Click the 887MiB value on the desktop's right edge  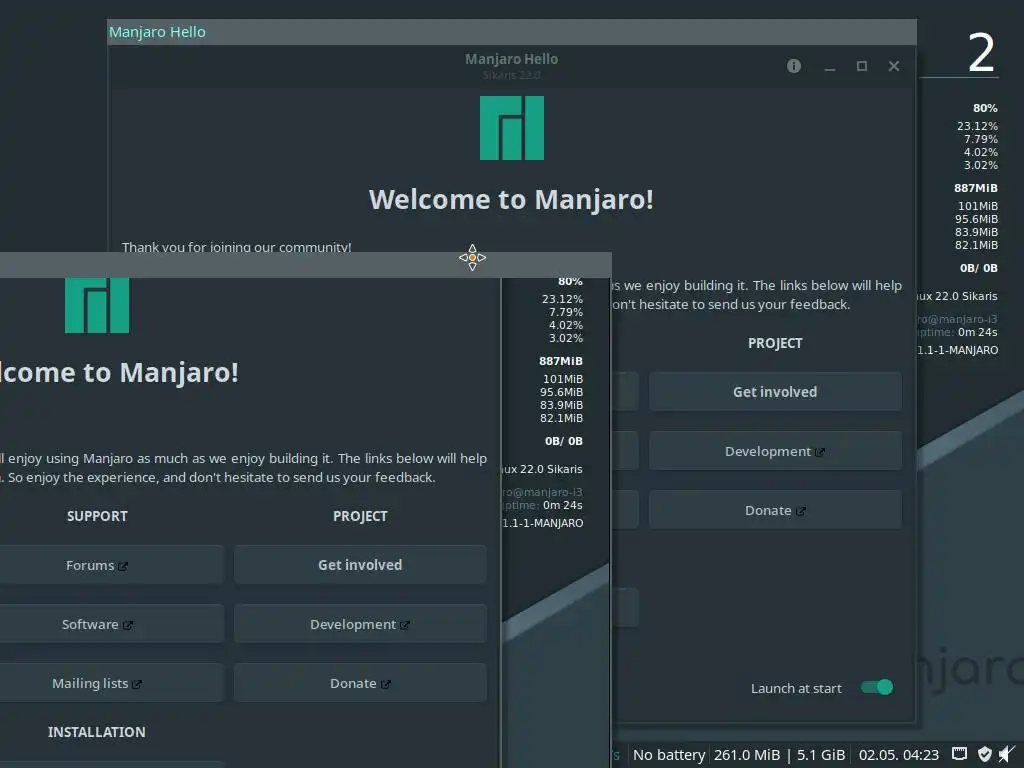[976, 188]
